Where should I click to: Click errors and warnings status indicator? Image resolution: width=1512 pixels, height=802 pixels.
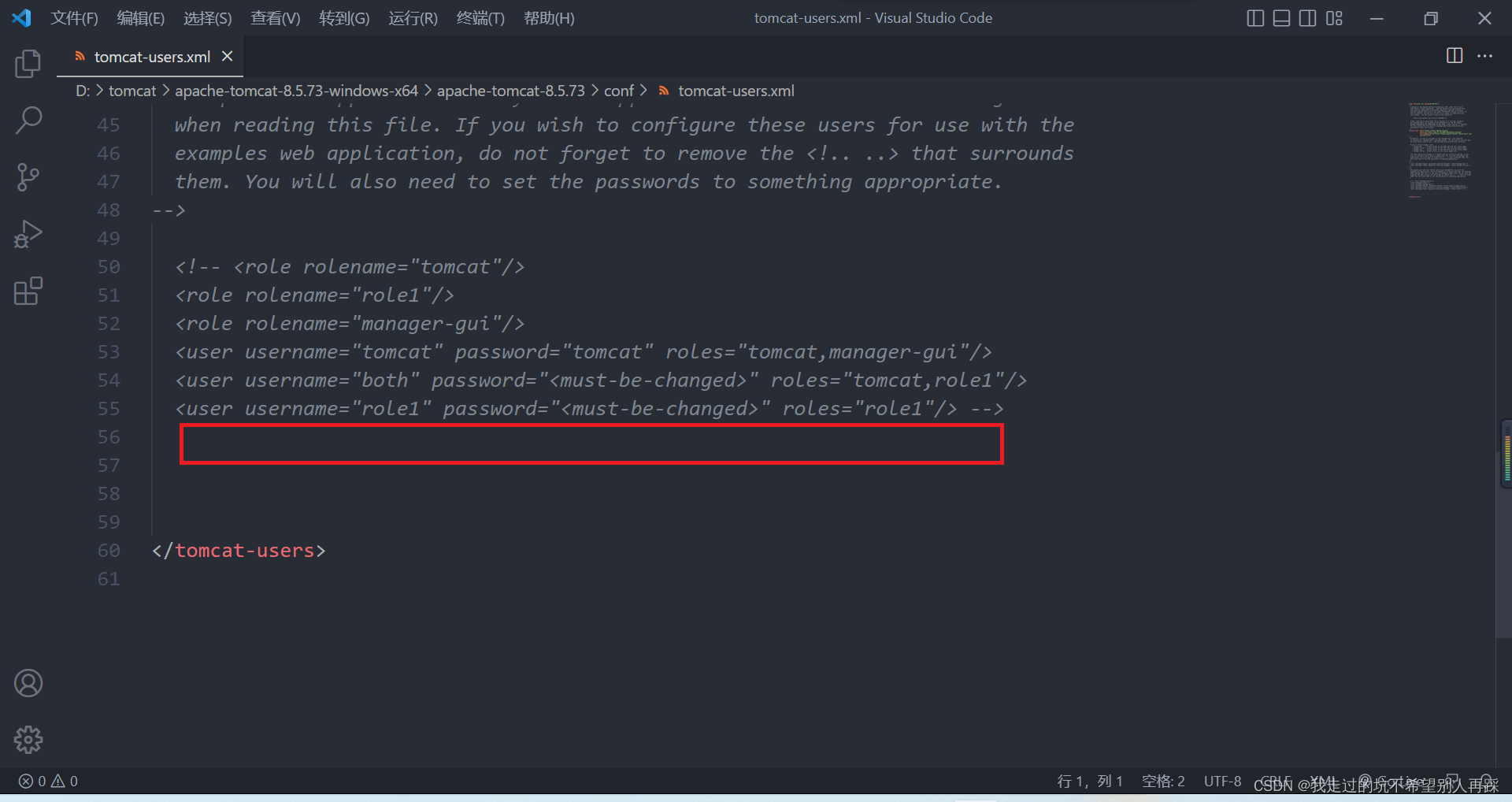48,781
